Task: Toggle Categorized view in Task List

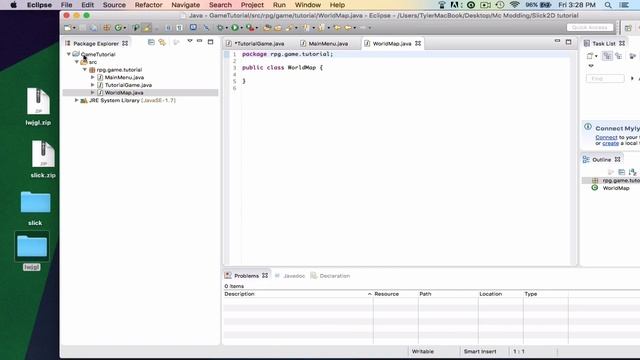Action: point(607,56)
